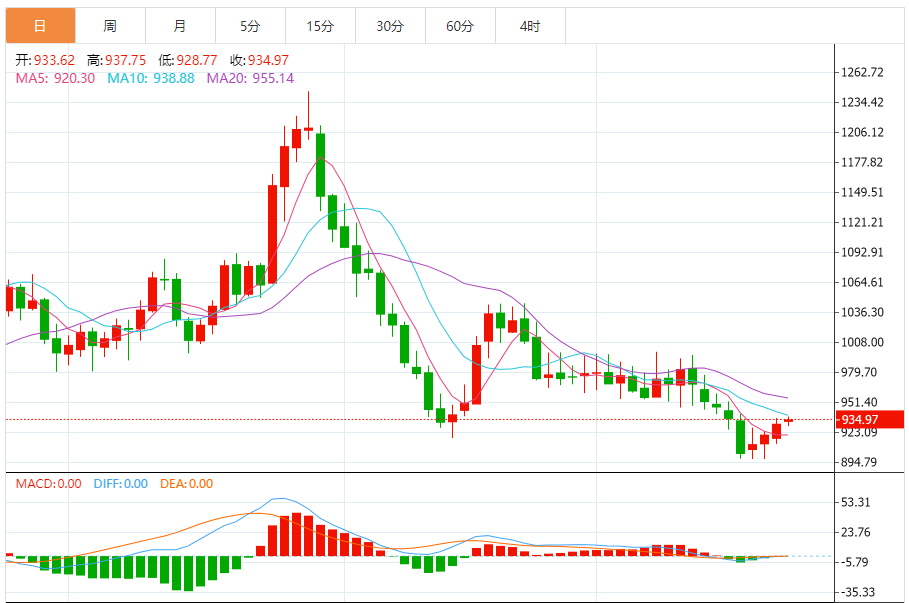The width and height of the screenshot is (909, 603).
Task: Switch to the 月 monthly tab
Action: pos(180,26)
